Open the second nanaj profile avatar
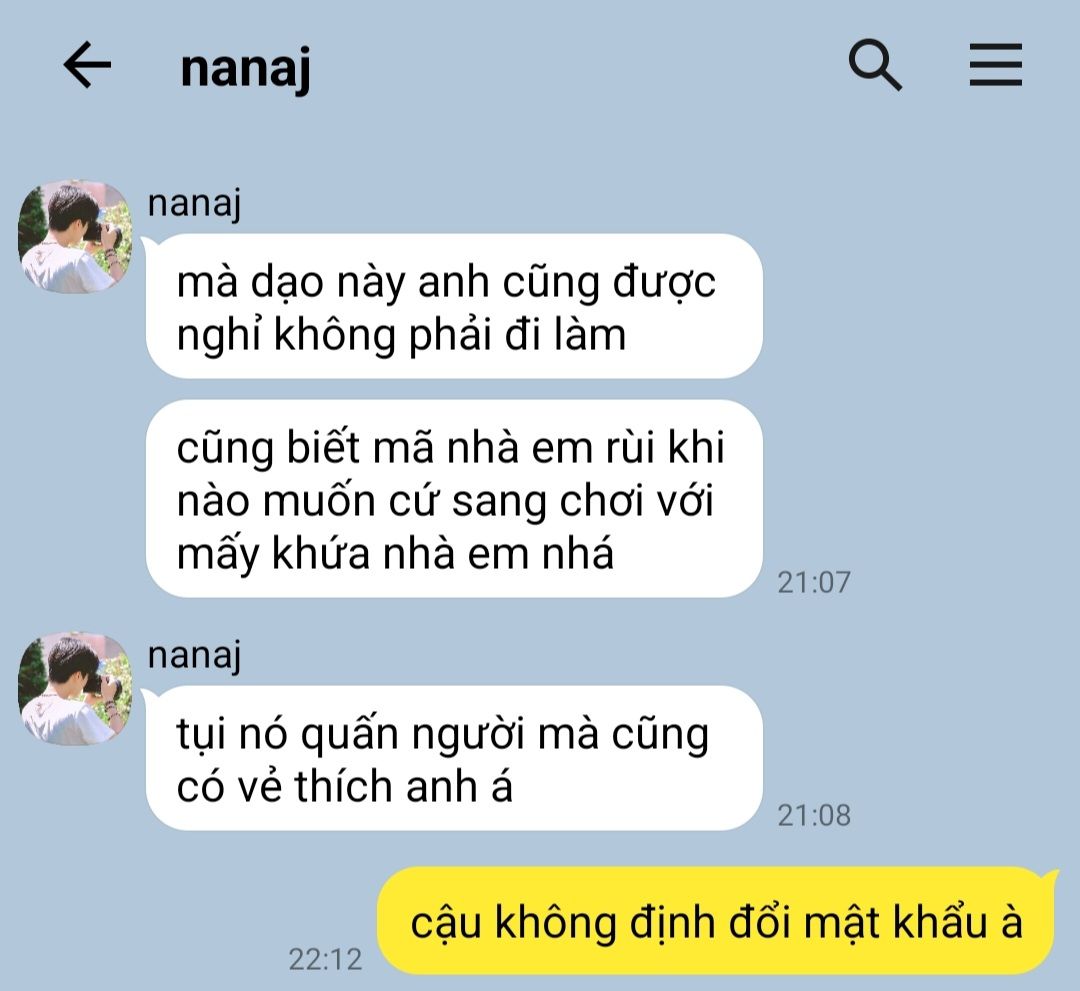Image resolution: width=1080 pixels, height=991 pixels. [x=75, y=688]
